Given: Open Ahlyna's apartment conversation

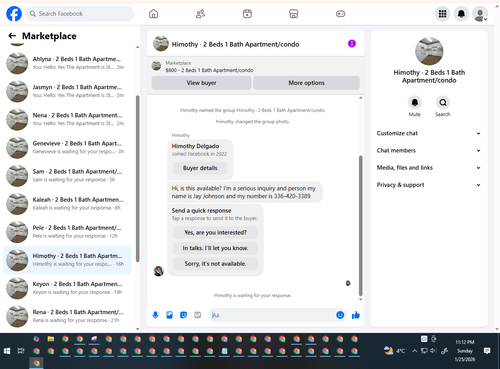Looking at the screenshot, I should click(67, 63).
